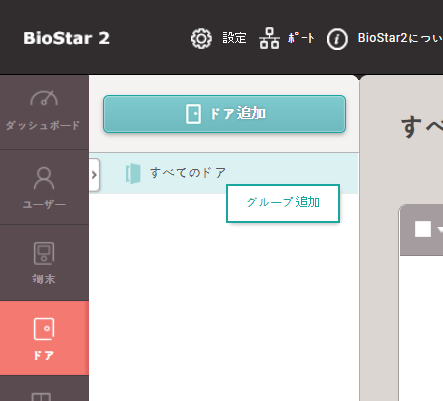Click the port network icon
Viewport: 443px width, 401px height.
[269, 38]
